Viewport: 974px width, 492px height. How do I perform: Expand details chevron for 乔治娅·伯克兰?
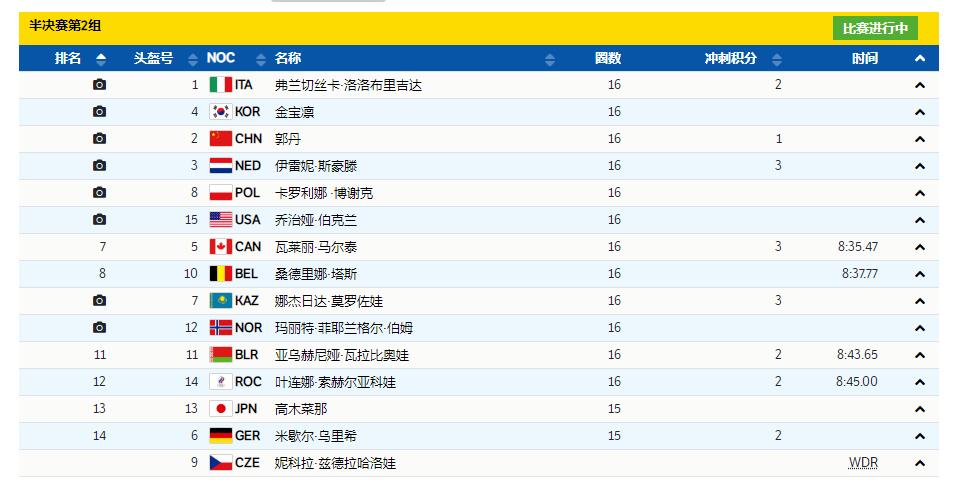tap(920, 220)
